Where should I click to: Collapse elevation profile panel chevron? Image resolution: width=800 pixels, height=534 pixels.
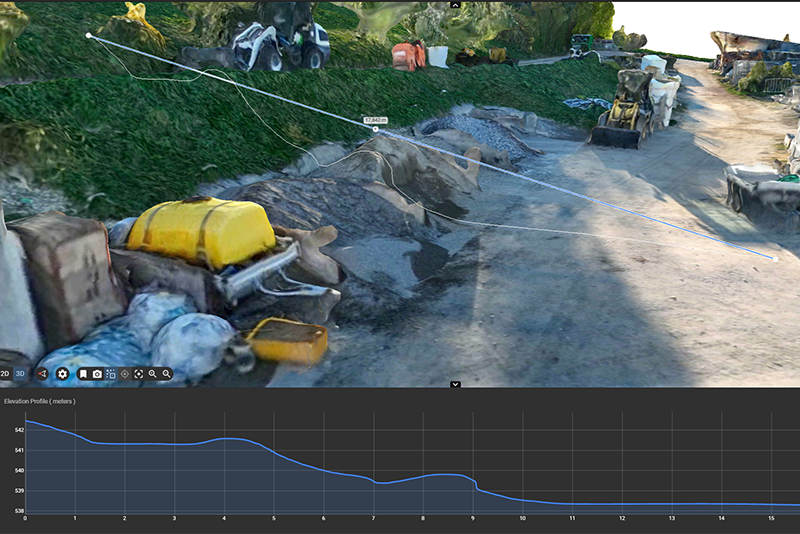[456, 384]
